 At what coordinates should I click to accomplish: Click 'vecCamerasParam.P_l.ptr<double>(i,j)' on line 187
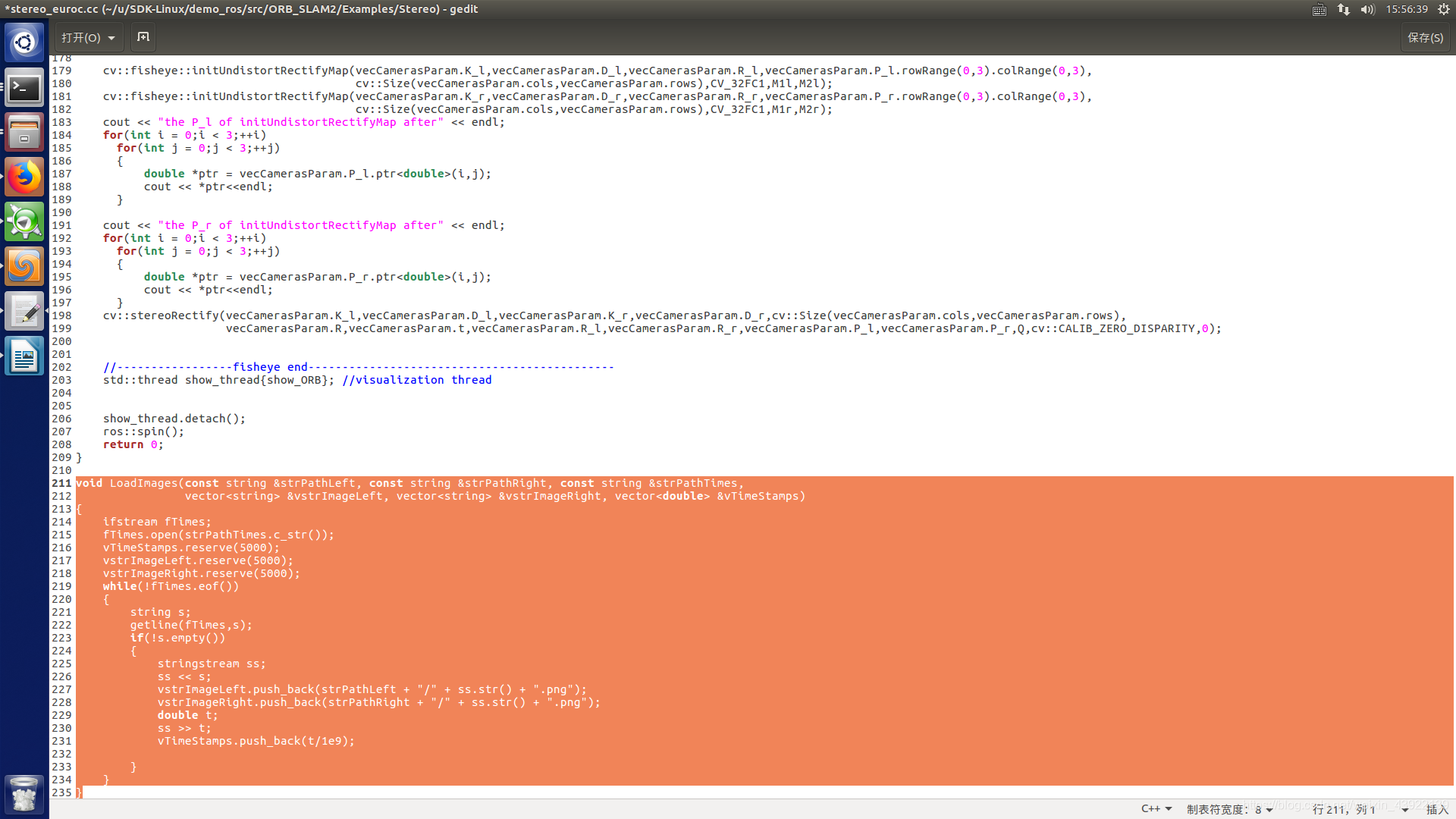[362, 174]
